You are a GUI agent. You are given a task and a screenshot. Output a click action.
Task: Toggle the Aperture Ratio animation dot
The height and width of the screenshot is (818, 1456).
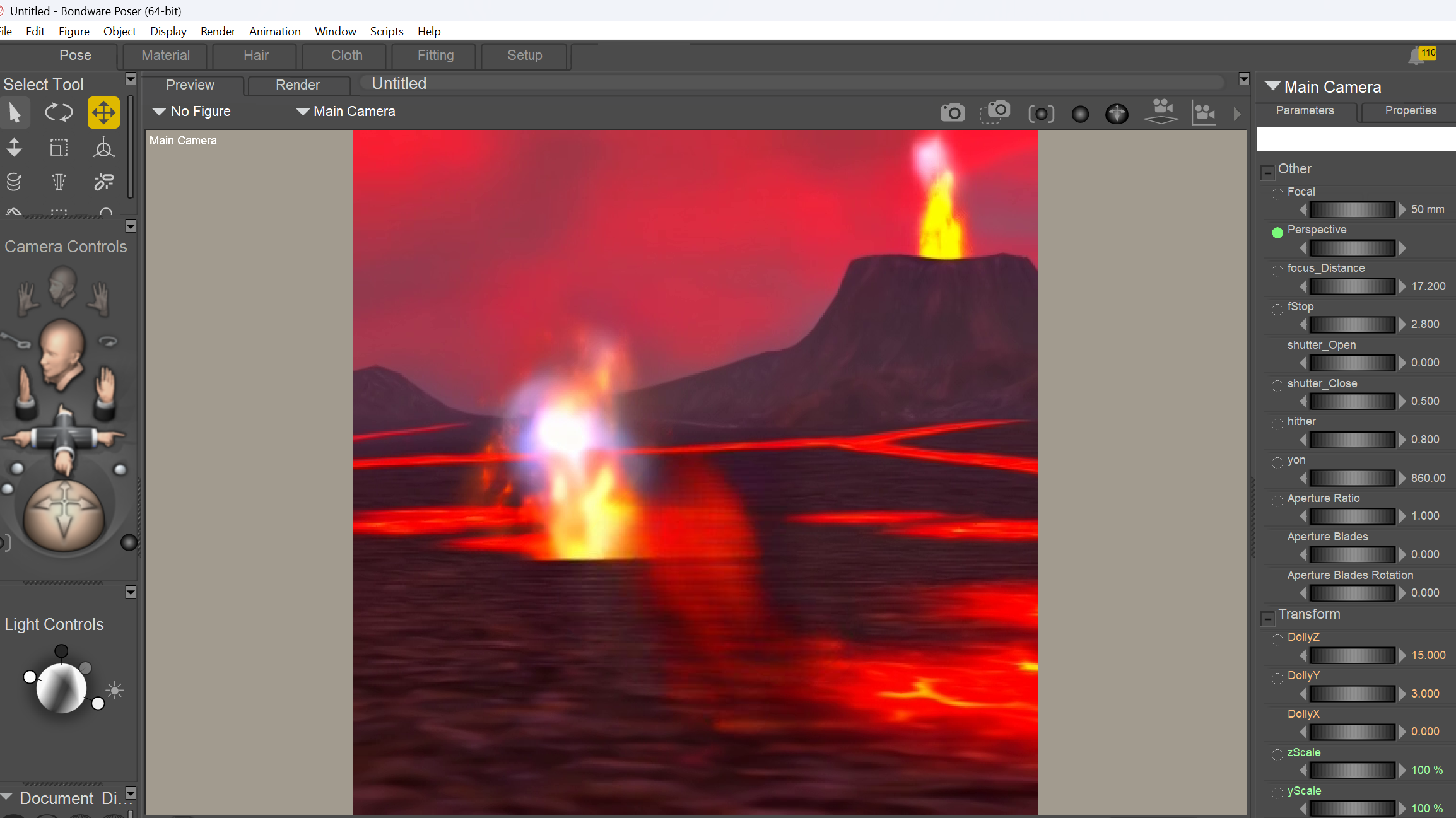(1277, 501)
